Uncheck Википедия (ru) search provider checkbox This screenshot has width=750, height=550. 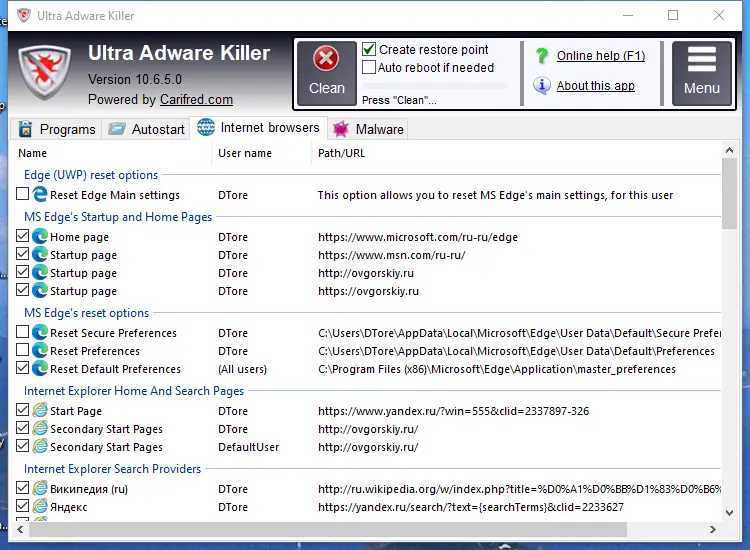coord(22,487)
